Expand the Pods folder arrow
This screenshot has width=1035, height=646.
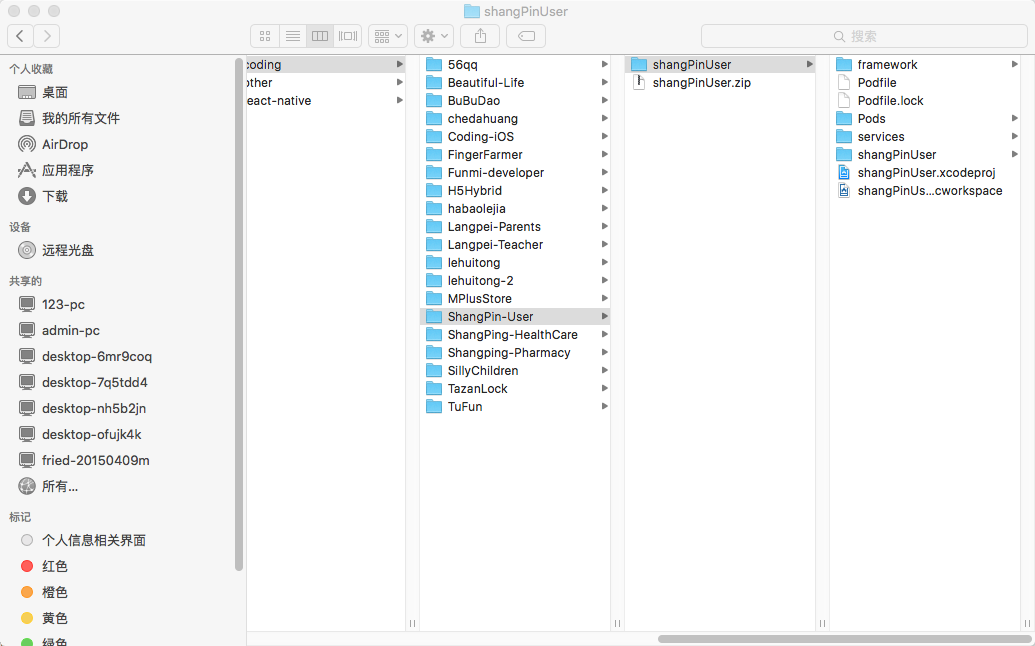(1015, 119)
